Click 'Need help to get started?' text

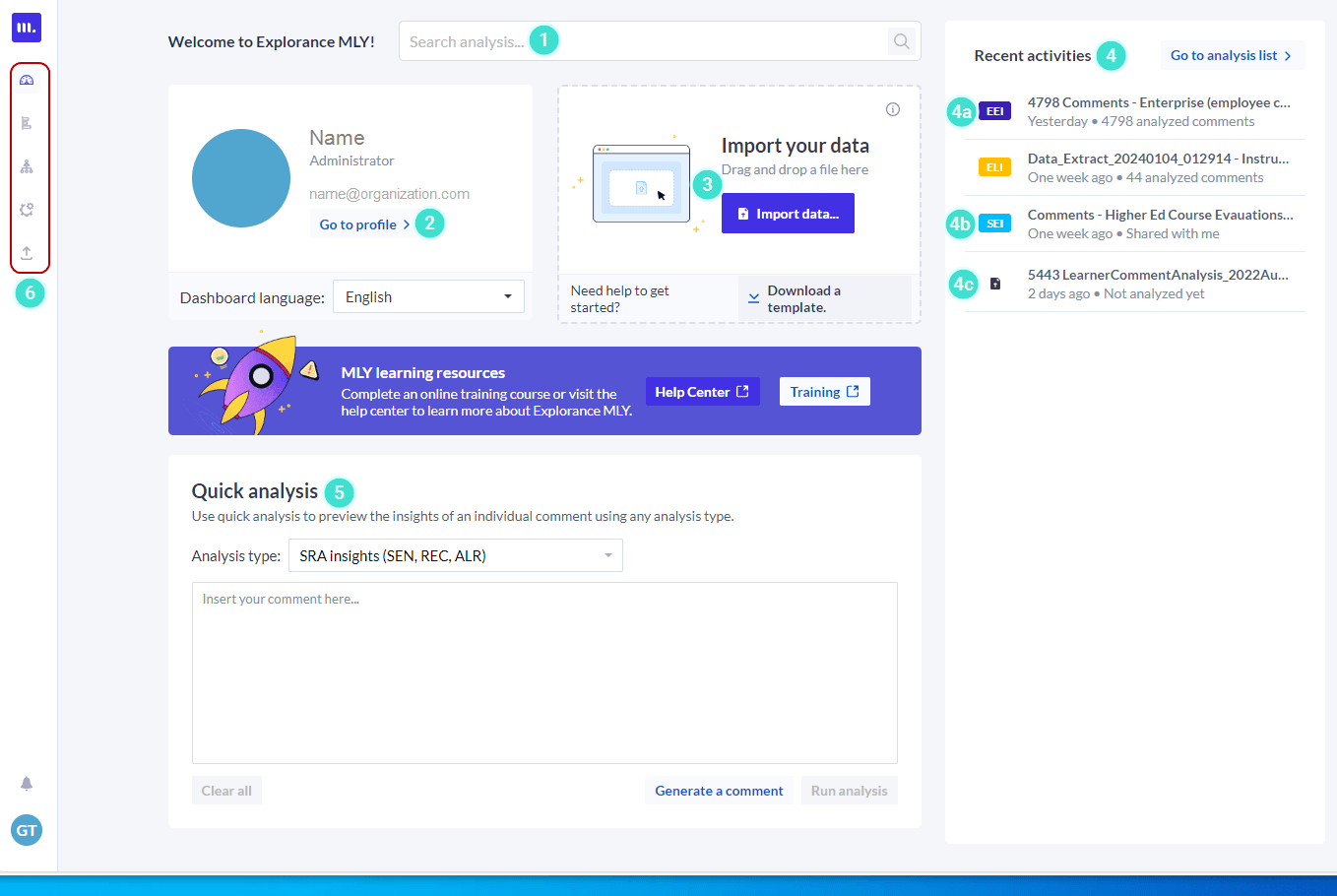pyautogui.click(x=619, y=298)
